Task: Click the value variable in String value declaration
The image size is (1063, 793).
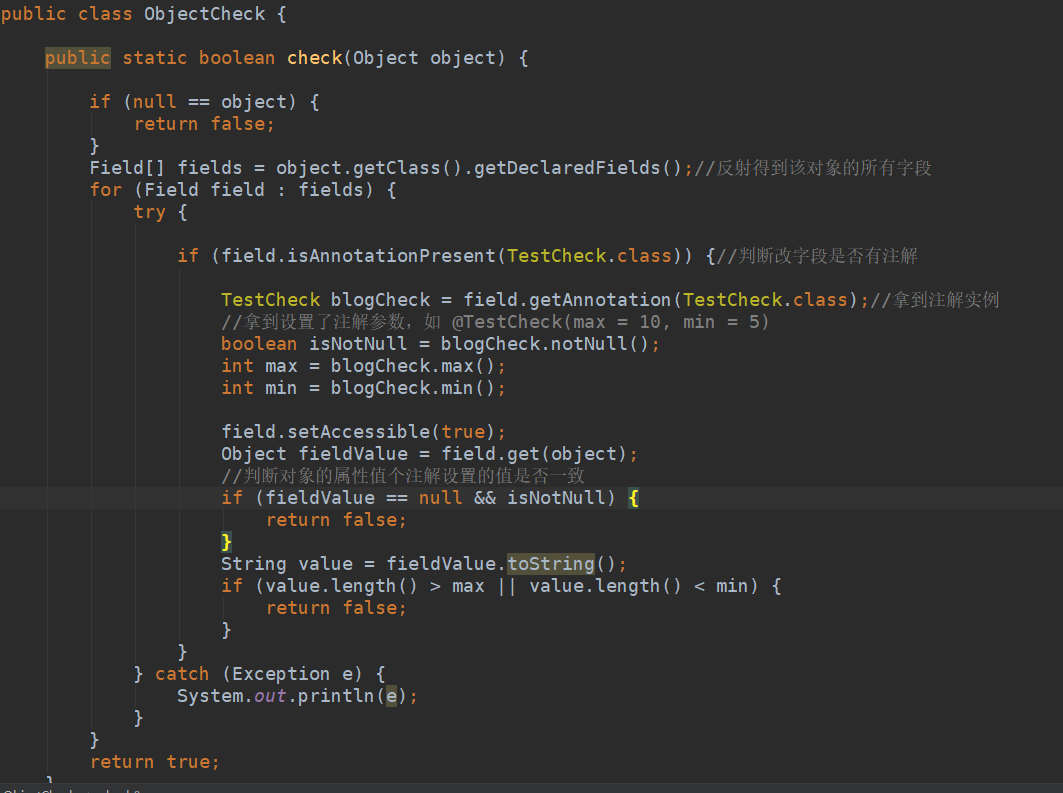Action: click(325, 564)
